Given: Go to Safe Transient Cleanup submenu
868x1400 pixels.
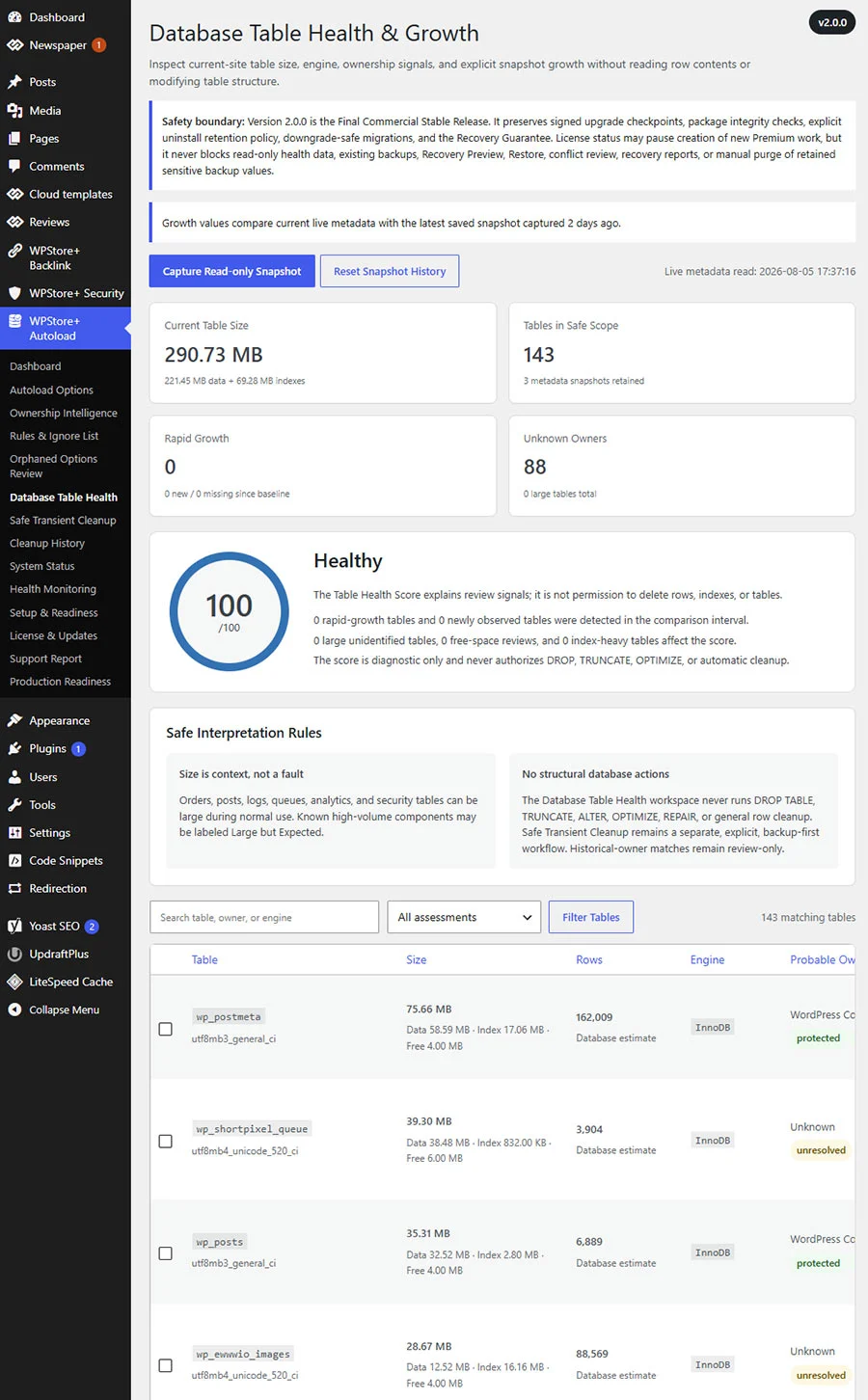Looking at the screenshot, I should (63, 521).
